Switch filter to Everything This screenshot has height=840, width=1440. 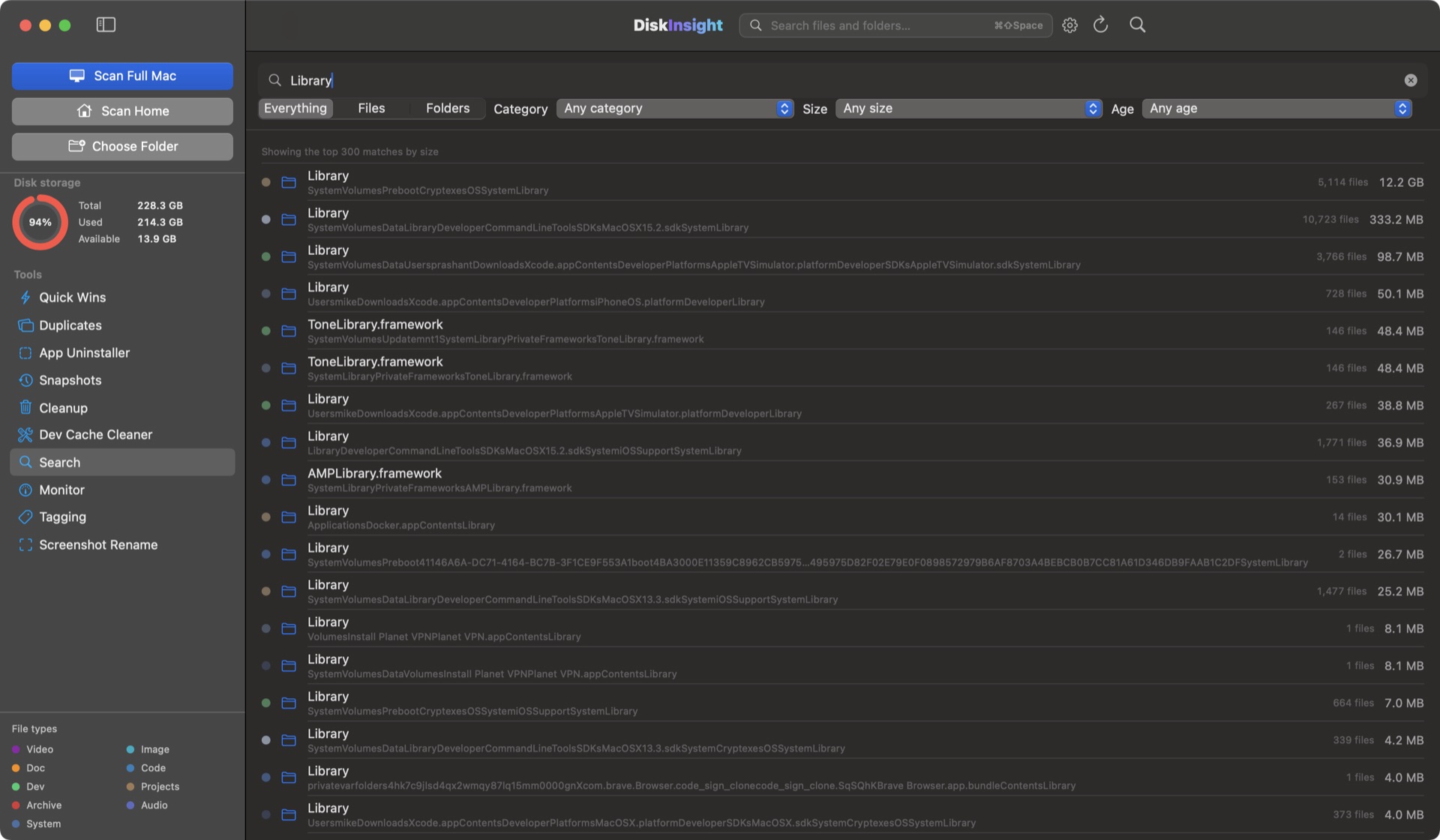click(295, 108)
